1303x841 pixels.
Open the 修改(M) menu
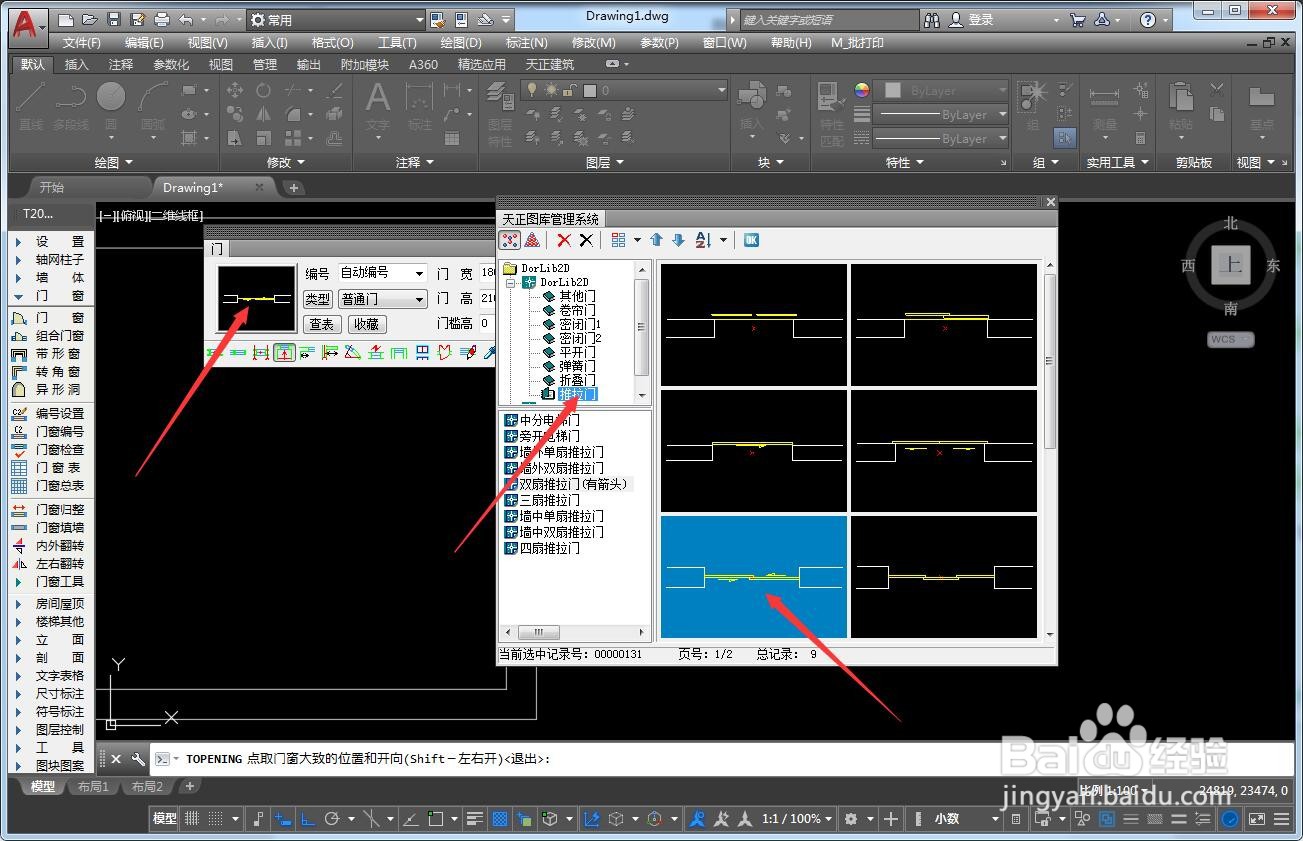(x=593, y=43)
